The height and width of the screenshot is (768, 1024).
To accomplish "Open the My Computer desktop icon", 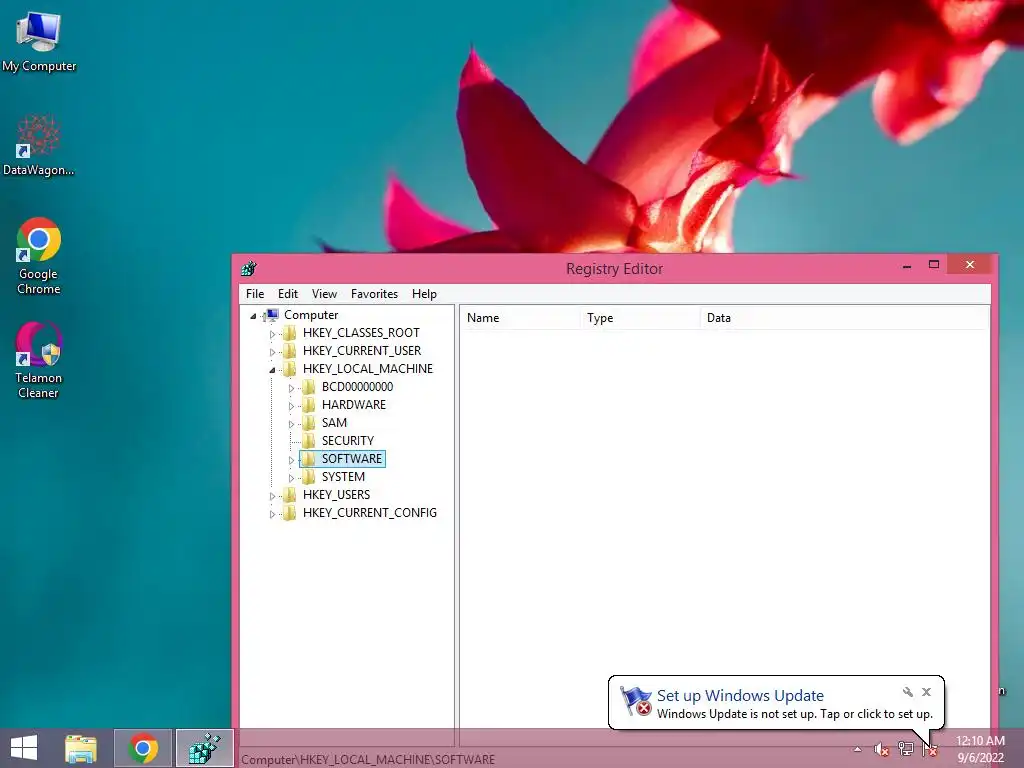I will (39, 40).
